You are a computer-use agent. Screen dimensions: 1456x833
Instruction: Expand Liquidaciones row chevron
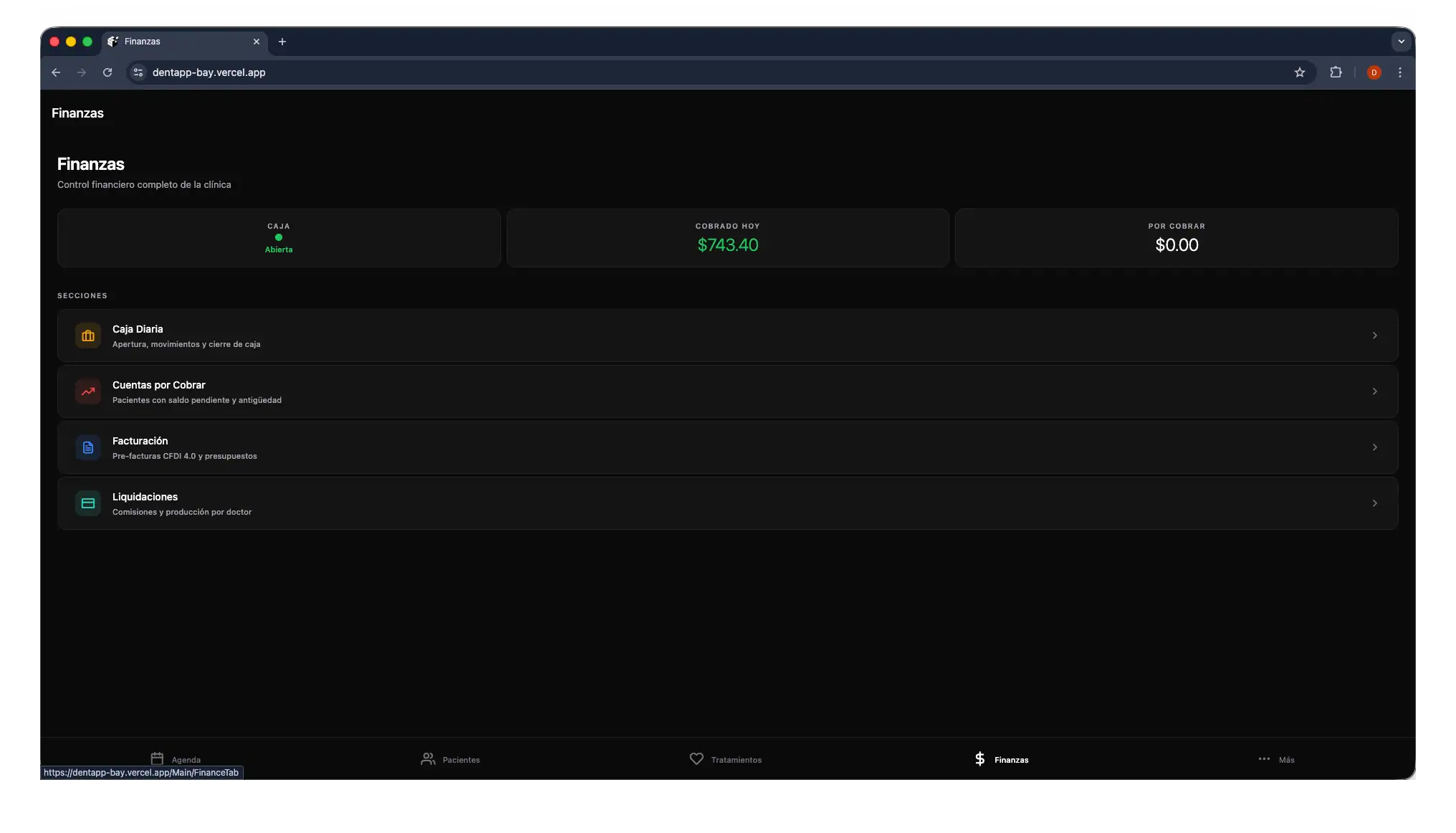pos(1374,503)
